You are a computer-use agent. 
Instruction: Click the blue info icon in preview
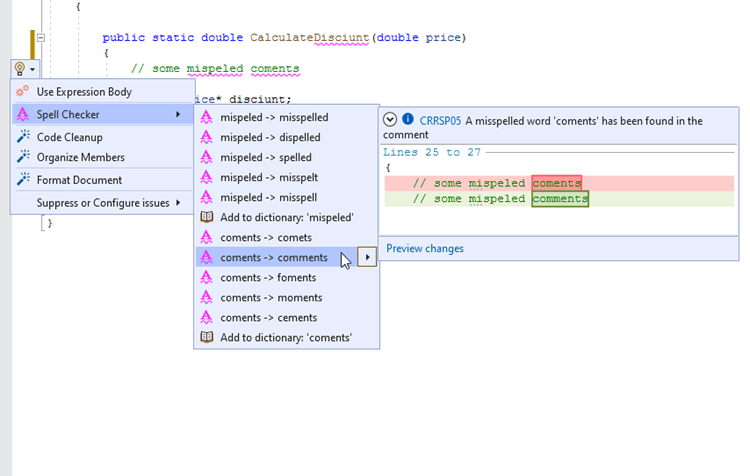pos(408,119)
